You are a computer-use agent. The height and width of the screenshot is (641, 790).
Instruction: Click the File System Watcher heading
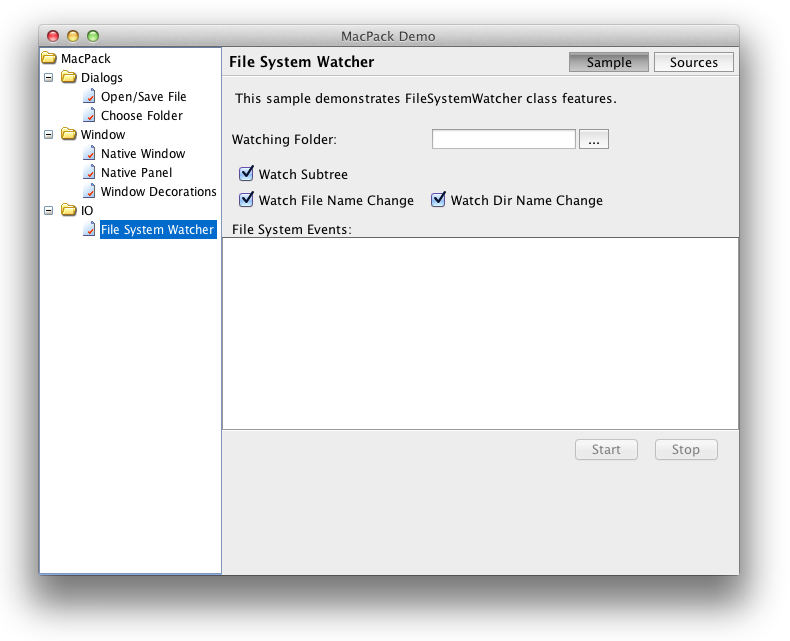click(301, 61)
